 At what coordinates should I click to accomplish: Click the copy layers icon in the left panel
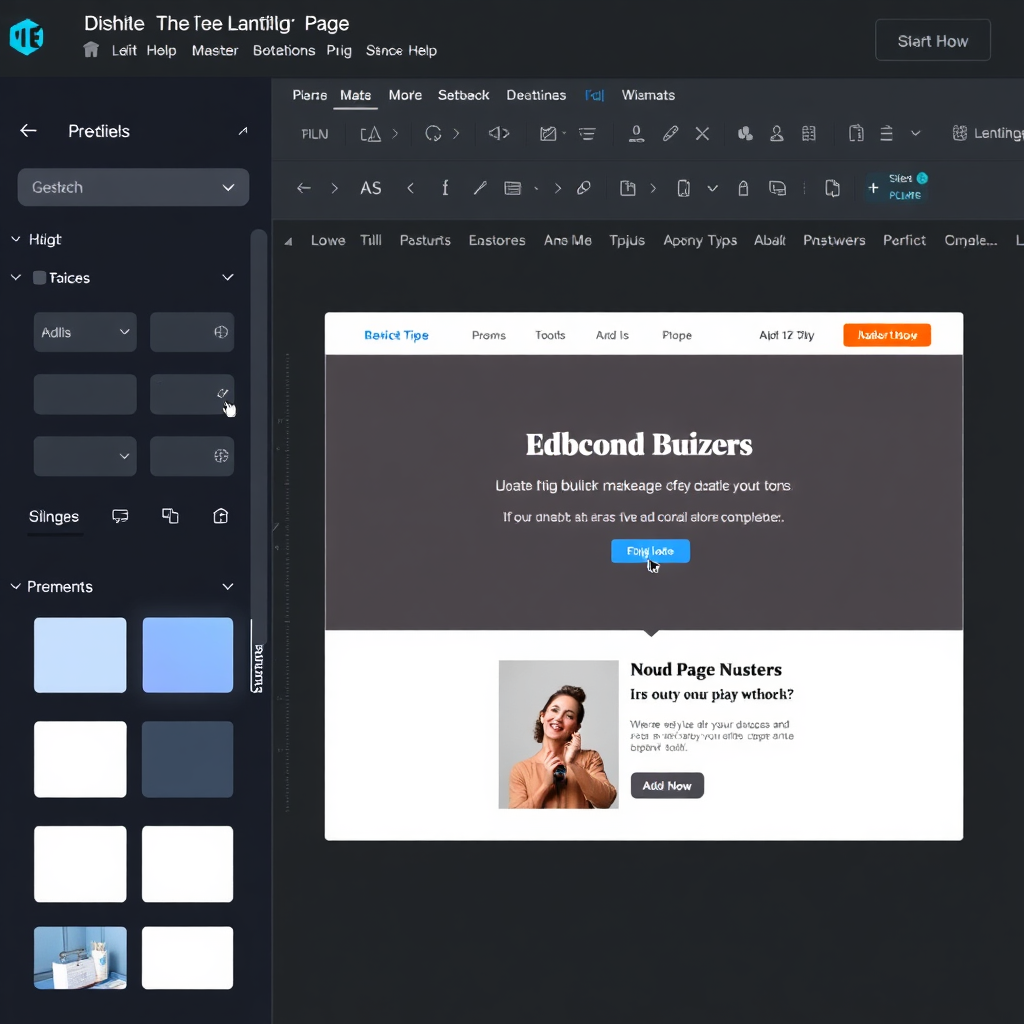[170, 516]
